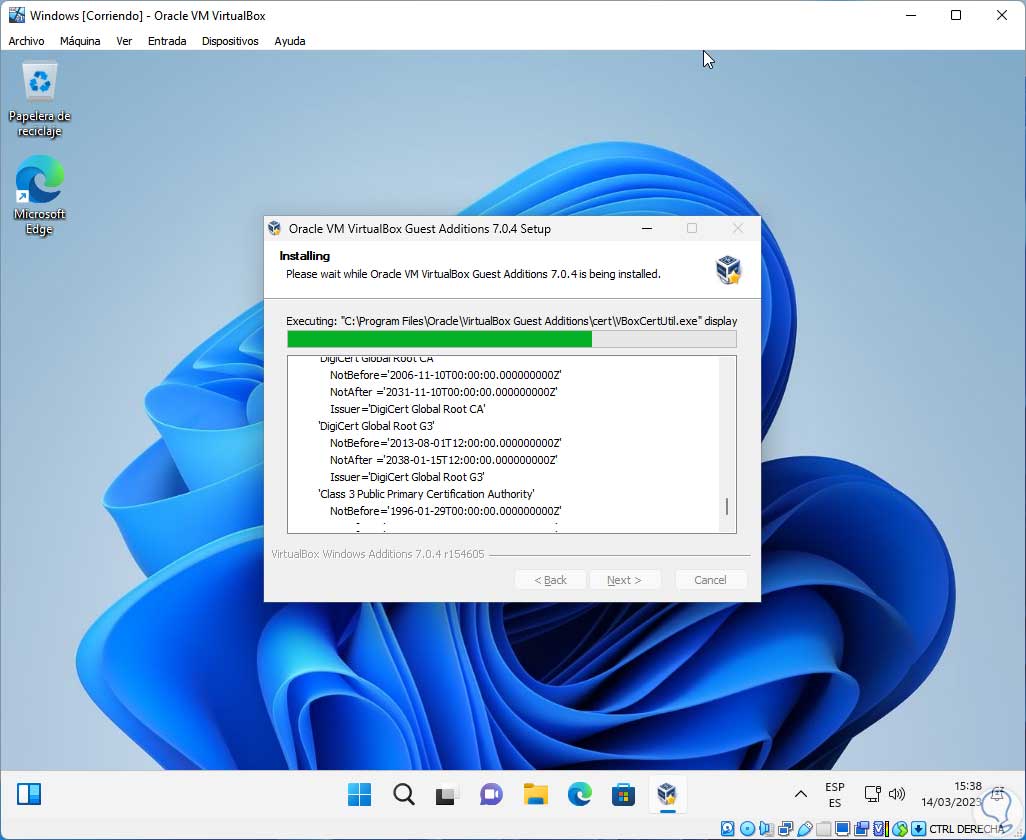The width and height of the screenshot is (1026, 840).
Task: Click the VirtualBox USB devices status icon
Action: click(x=805, y=829)
